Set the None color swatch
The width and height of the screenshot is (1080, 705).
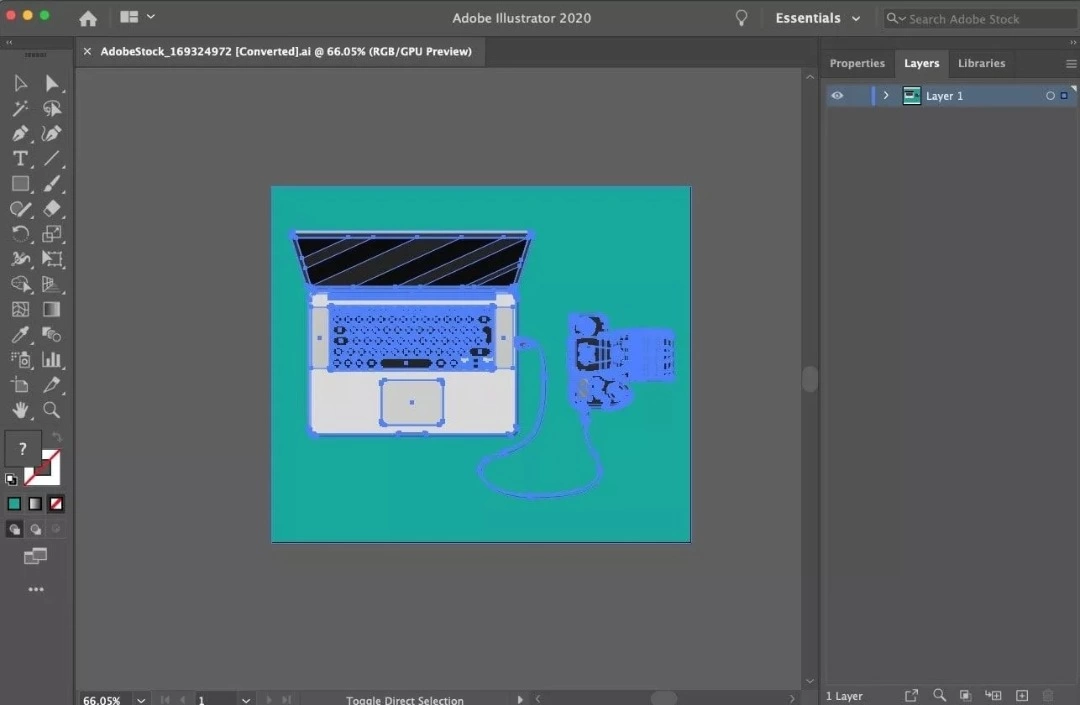[57, 504]
